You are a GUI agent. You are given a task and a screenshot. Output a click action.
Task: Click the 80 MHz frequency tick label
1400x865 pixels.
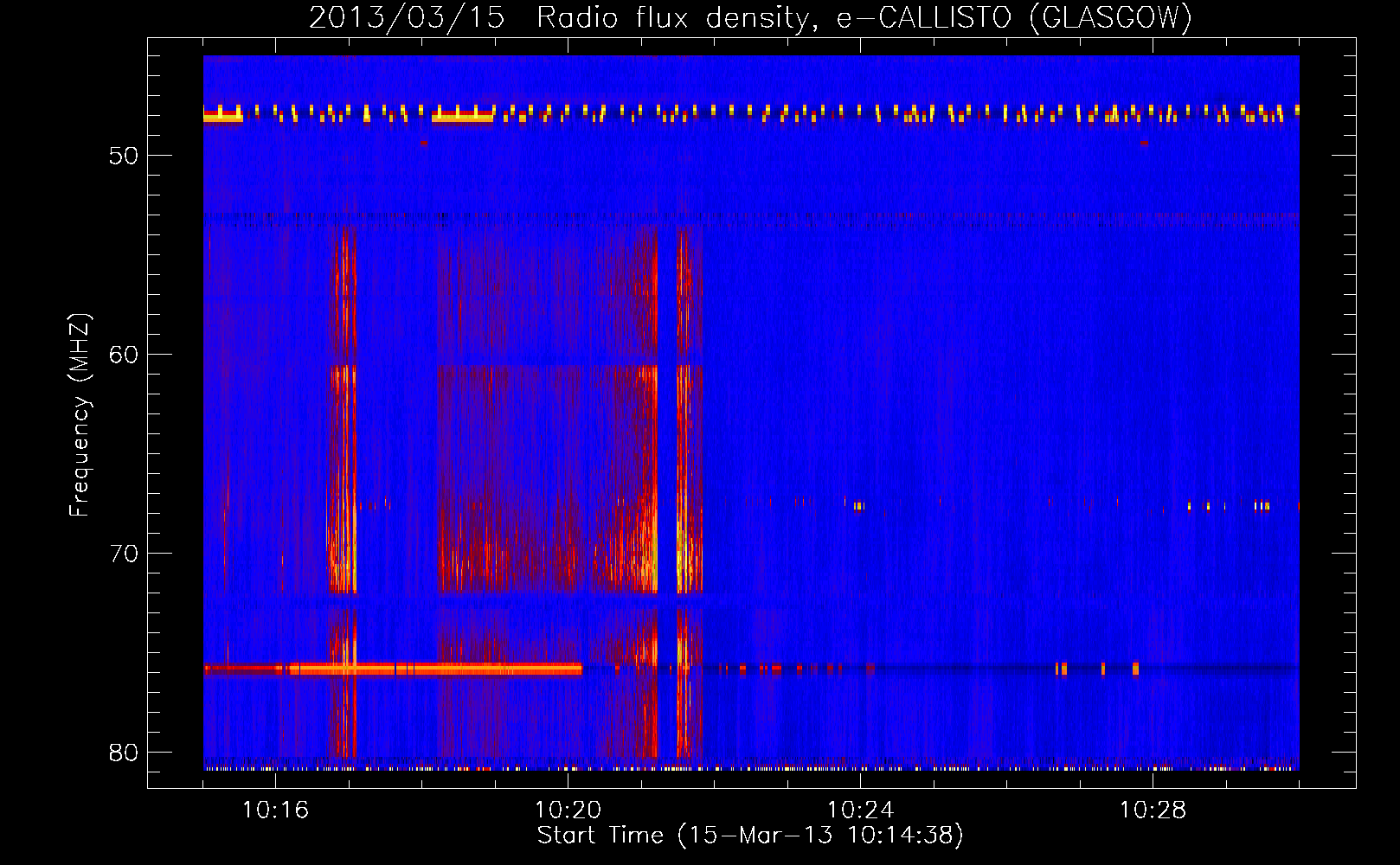(x=124, y=753)
